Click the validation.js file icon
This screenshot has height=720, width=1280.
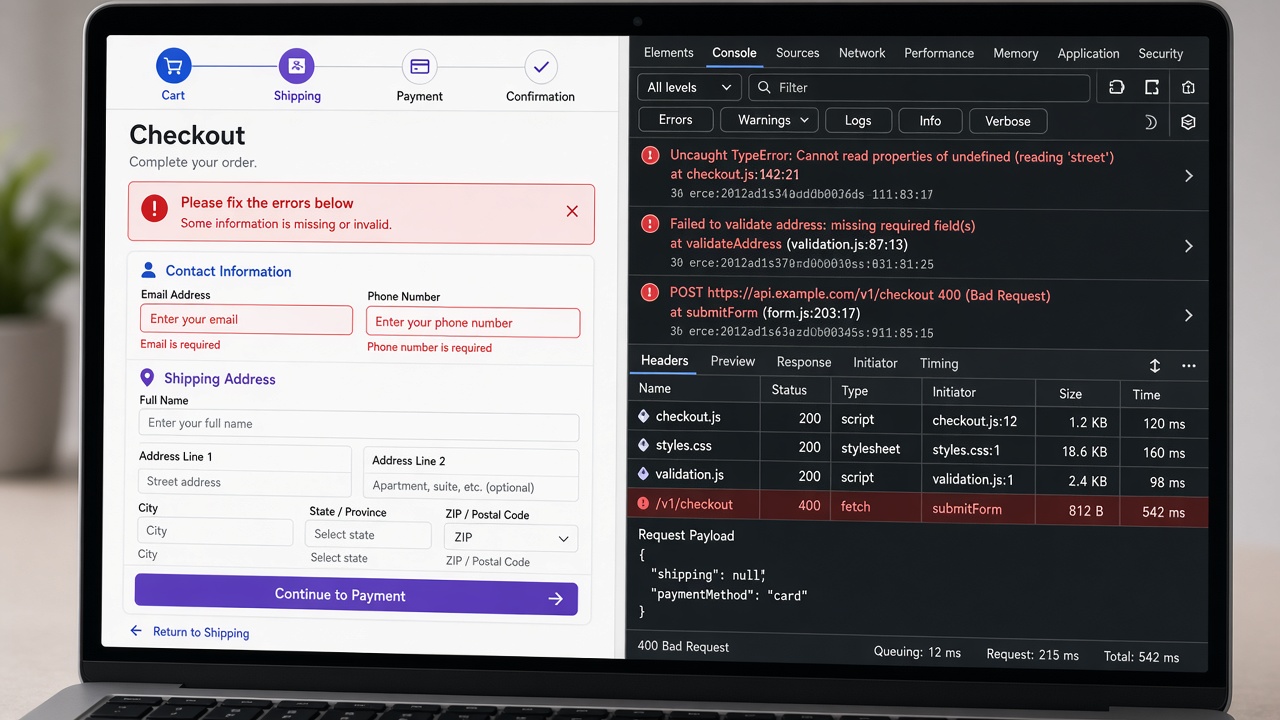644,474
